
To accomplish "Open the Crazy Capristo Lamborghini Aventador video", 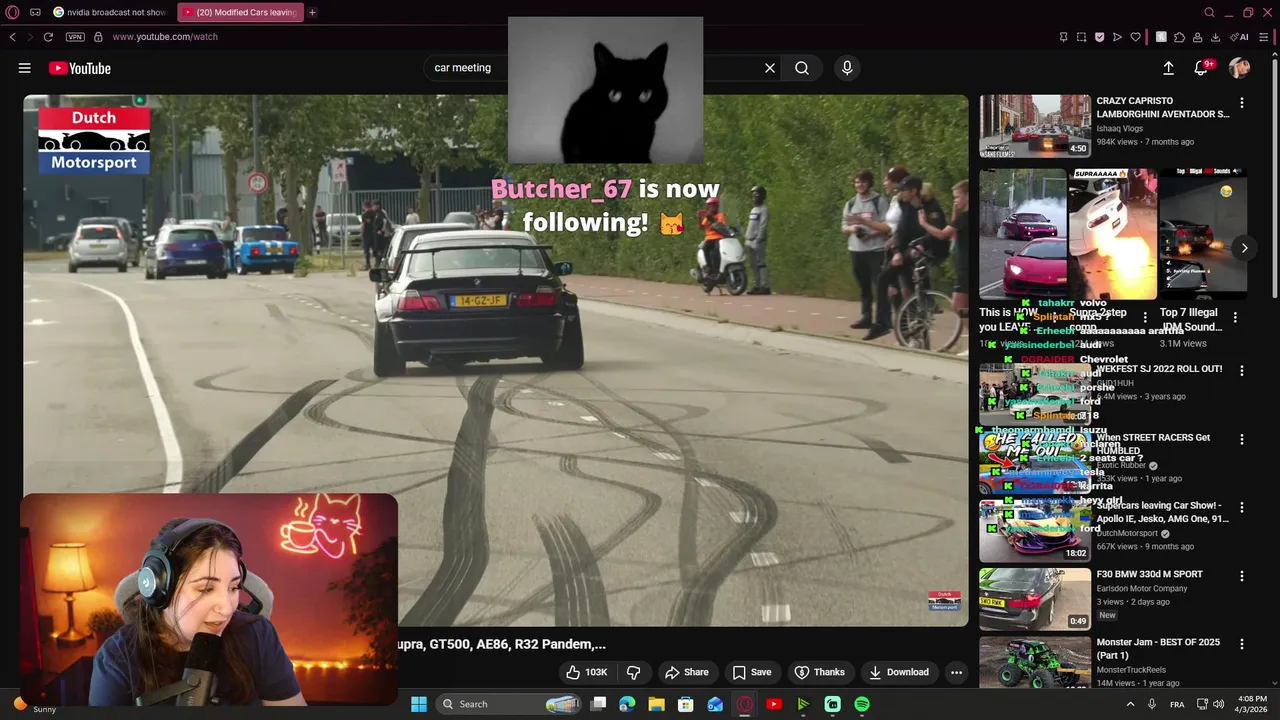I will [1035, 126].
